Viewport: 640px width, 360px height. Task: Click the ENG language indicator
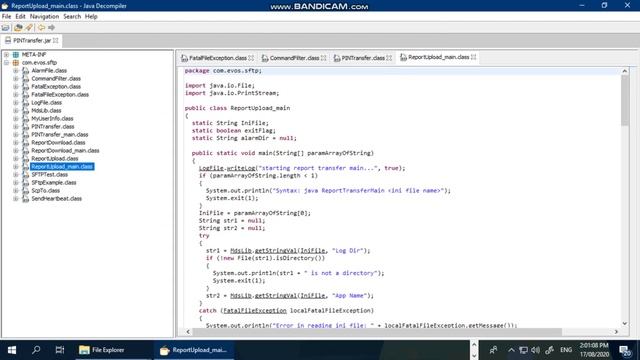coord(566,350)
